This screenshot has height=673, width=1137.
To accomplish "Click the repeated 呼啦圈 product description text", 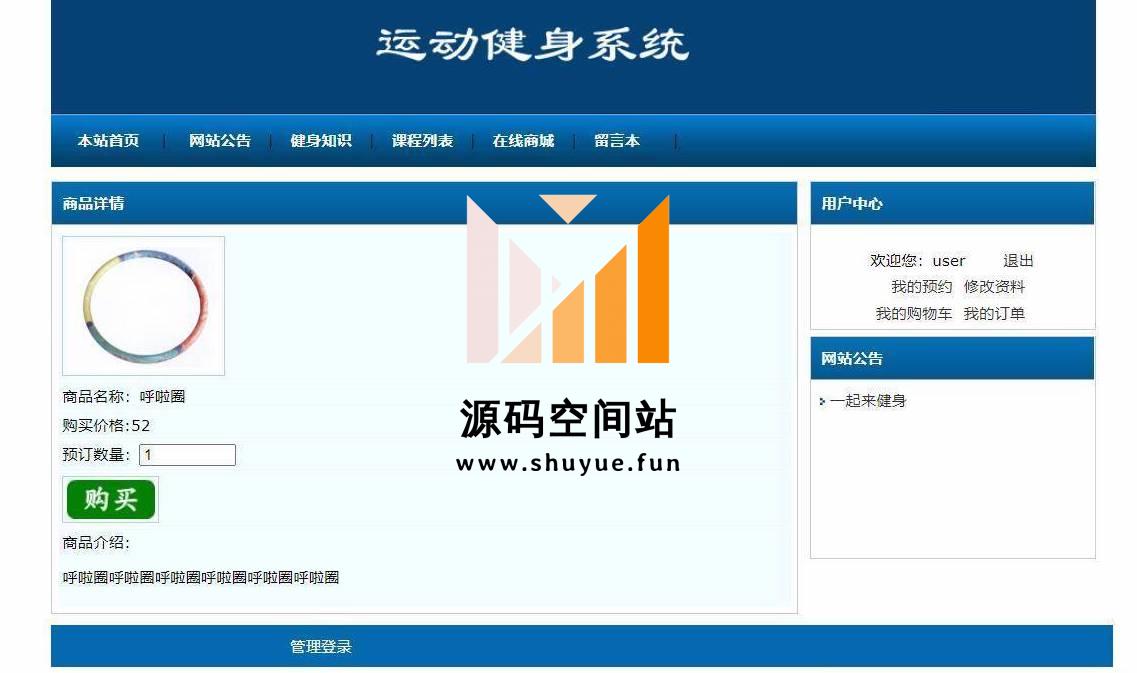I will [201, 577].
